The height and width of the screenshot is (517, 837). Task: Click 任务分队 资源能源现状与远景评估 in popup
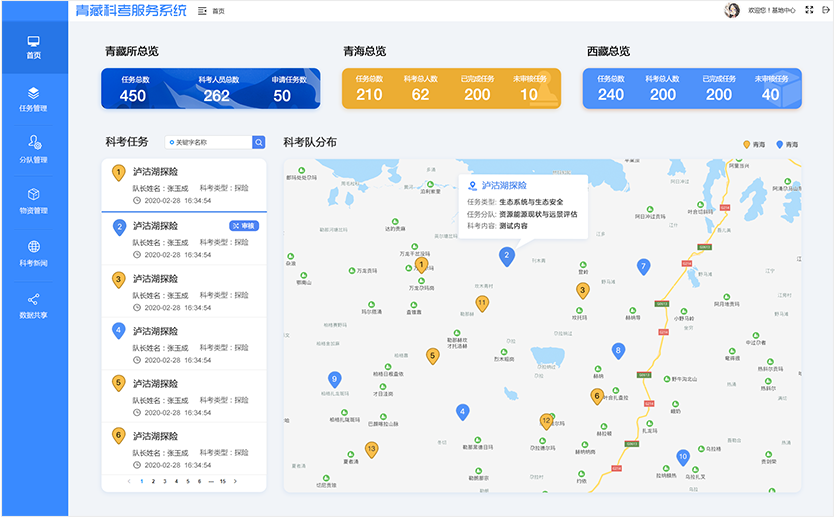tap(522, 214)
